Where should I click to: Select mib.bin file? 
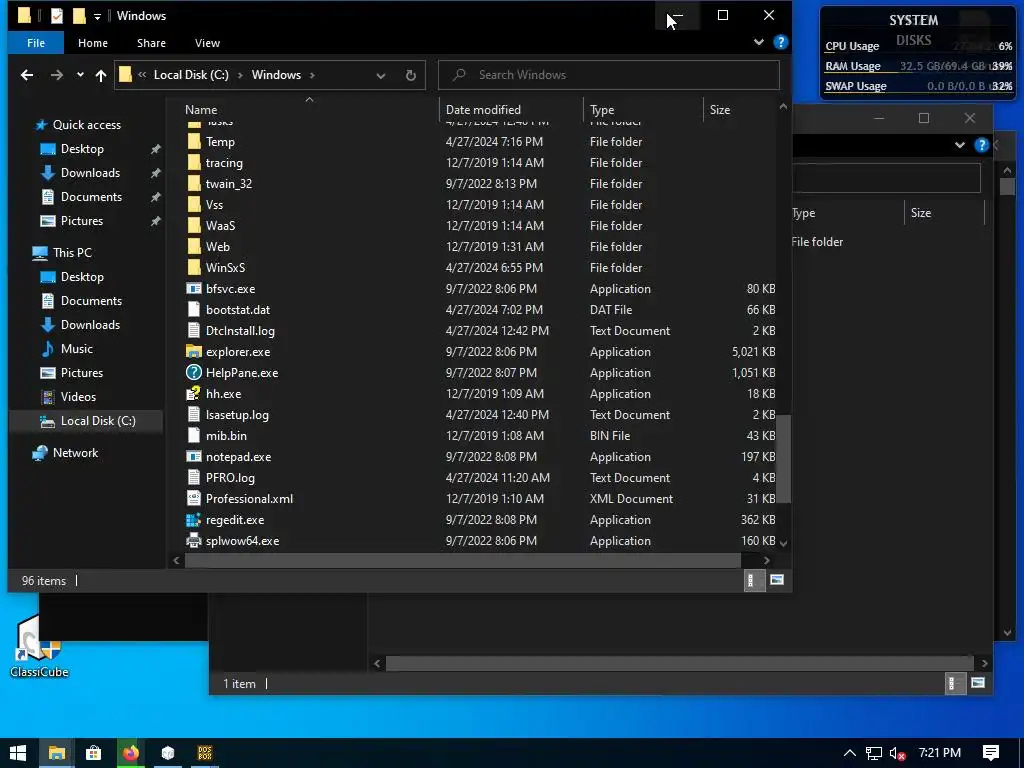pyautogui.click(x=226, y=436)
